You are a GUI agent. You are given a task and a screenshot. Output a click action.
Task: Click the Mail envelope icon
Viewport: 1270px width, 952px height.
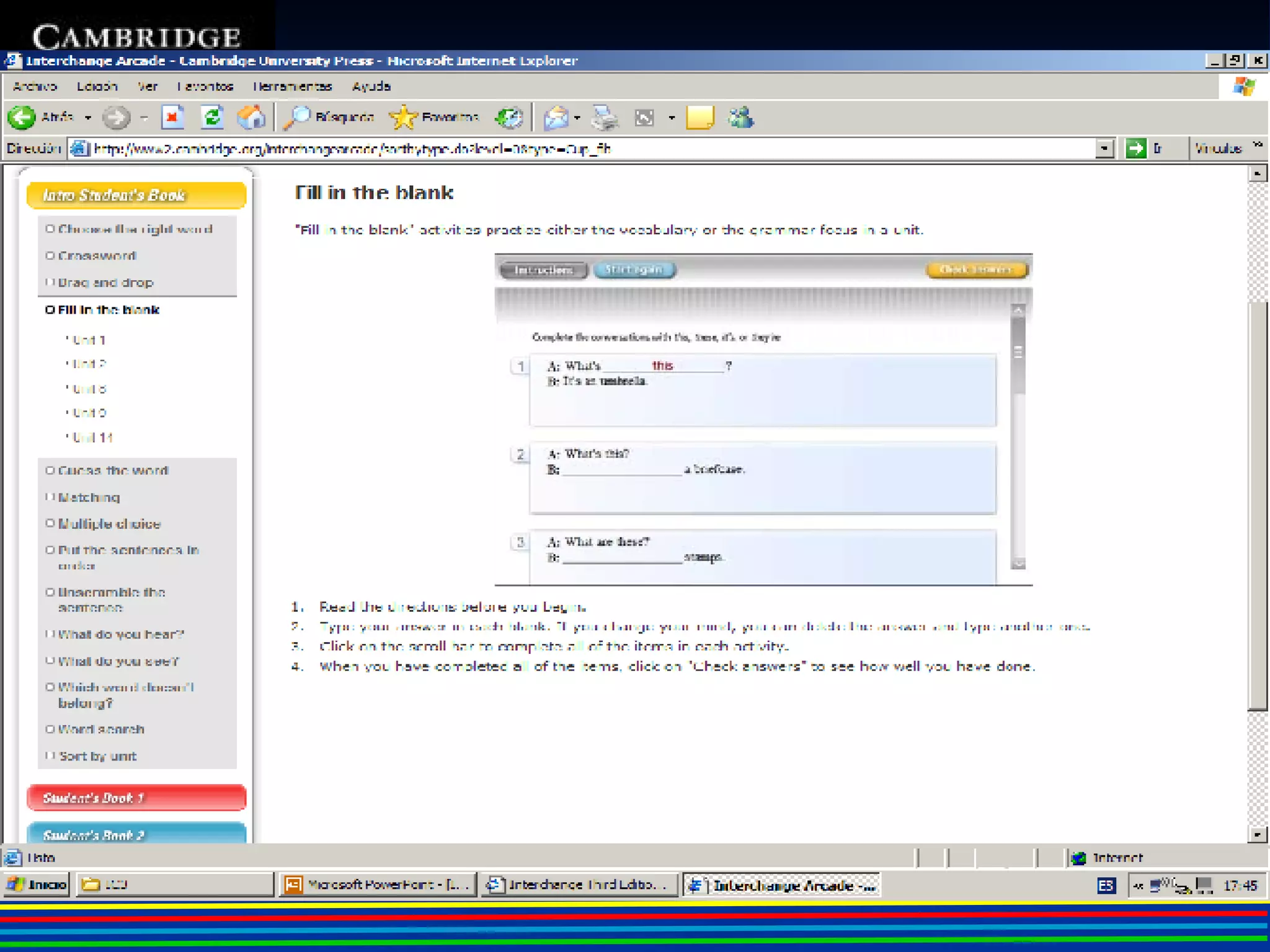tap(556, 117)
